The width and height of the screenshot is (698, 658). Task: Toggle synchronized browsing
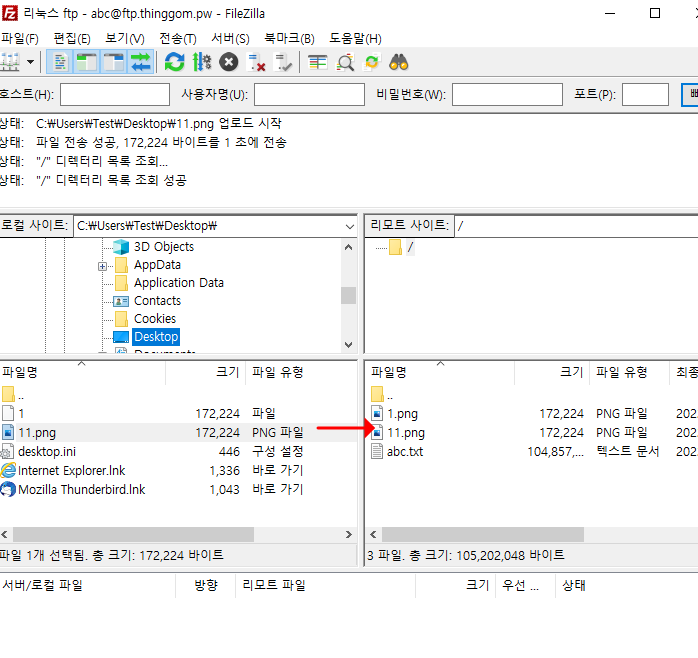[372, 62]
